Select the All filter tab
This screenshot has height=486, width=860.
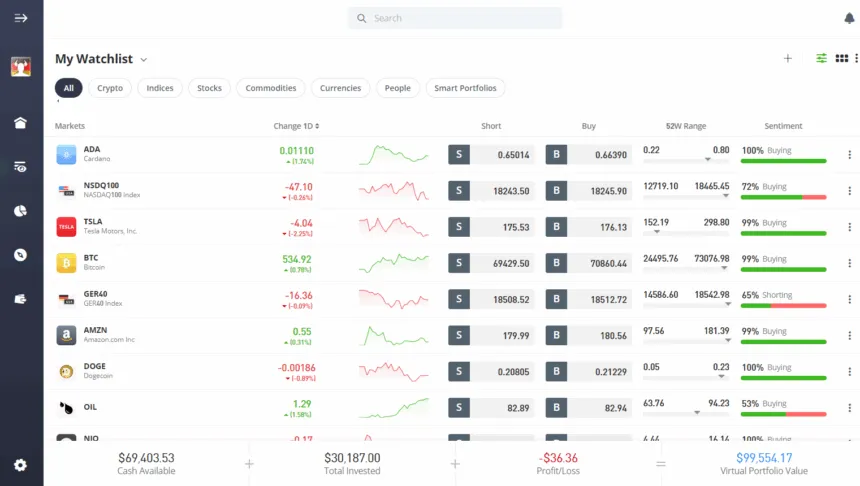[x=69, y=88]
